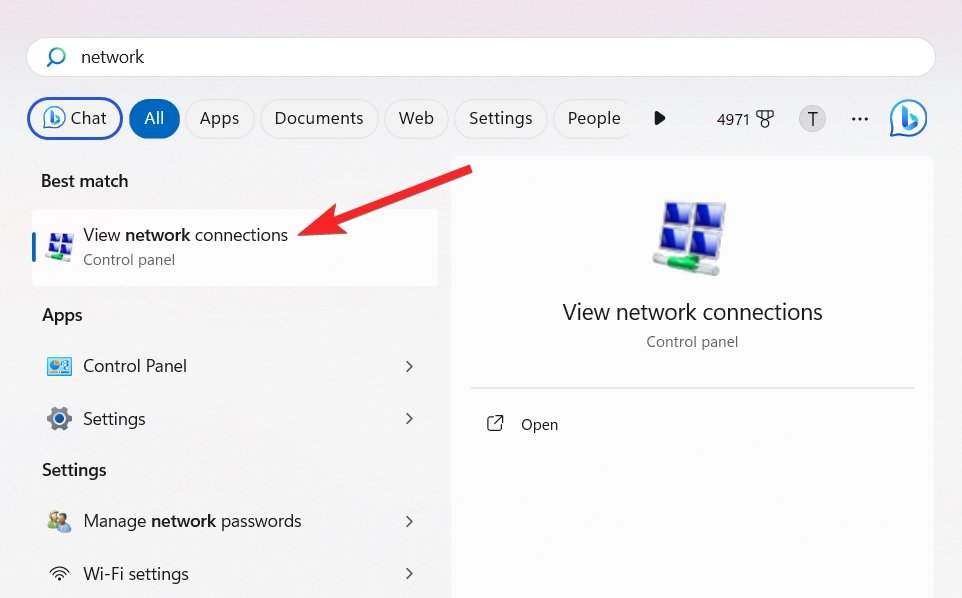Open the ellipsis overflow menu
The image size is (962, 598).
859,118
